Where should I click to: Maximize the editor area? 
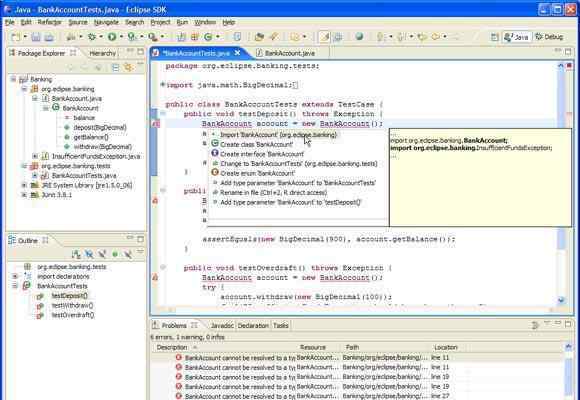click(x=568, y=52)
